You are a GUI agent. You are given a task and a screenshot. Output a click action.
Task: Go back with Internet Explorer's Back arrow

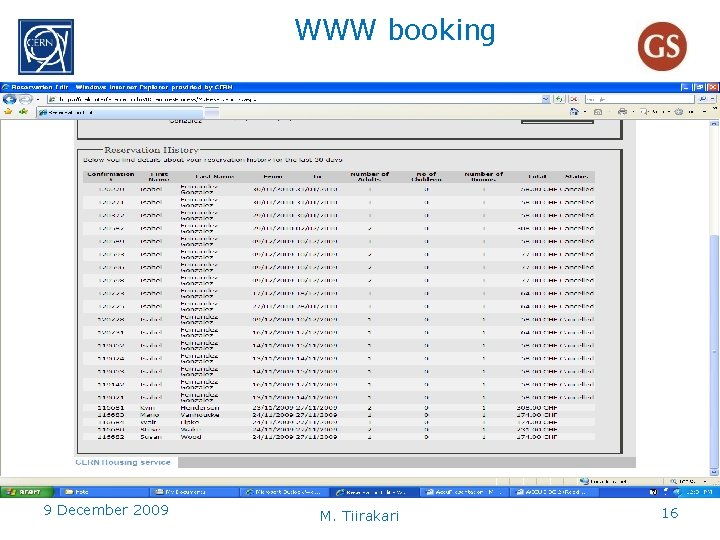[x=9, y=99]
